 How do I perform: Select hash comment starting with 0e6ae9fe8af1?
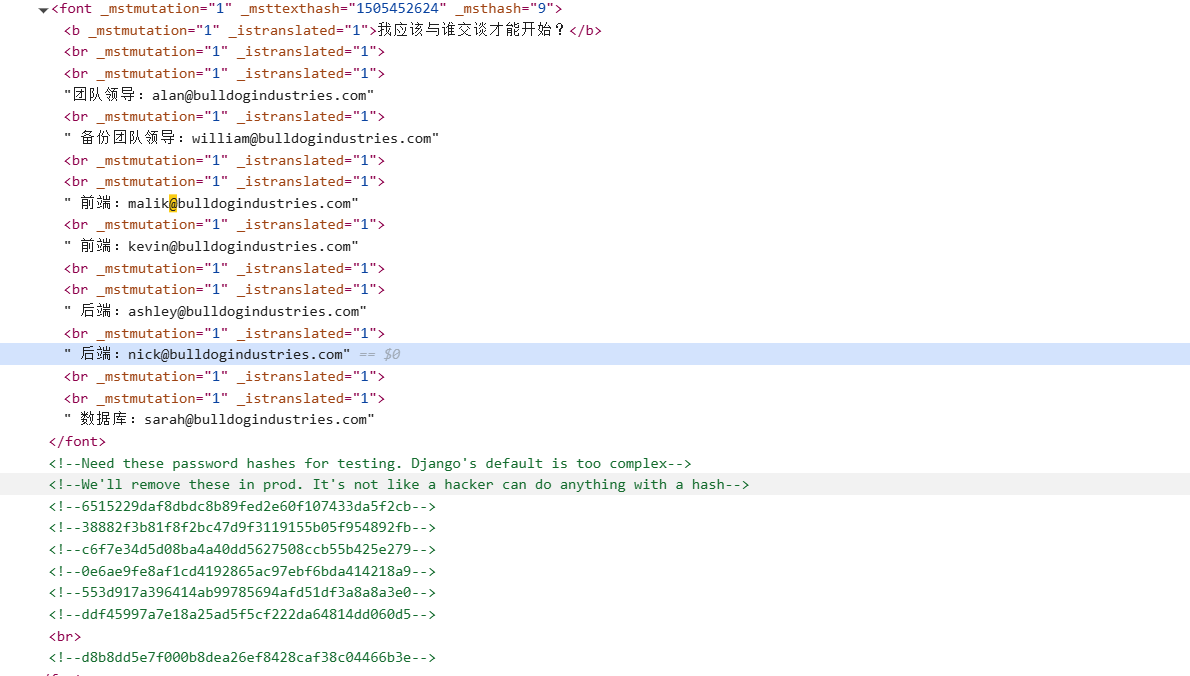[242, 571]
